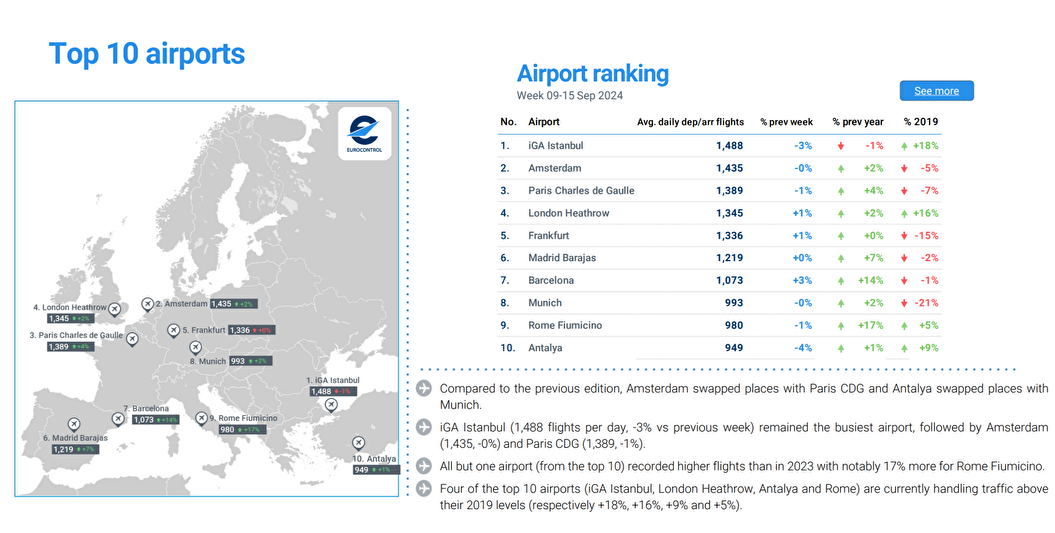Click the iGA Istanbul airplane map marker

(331, 404)
